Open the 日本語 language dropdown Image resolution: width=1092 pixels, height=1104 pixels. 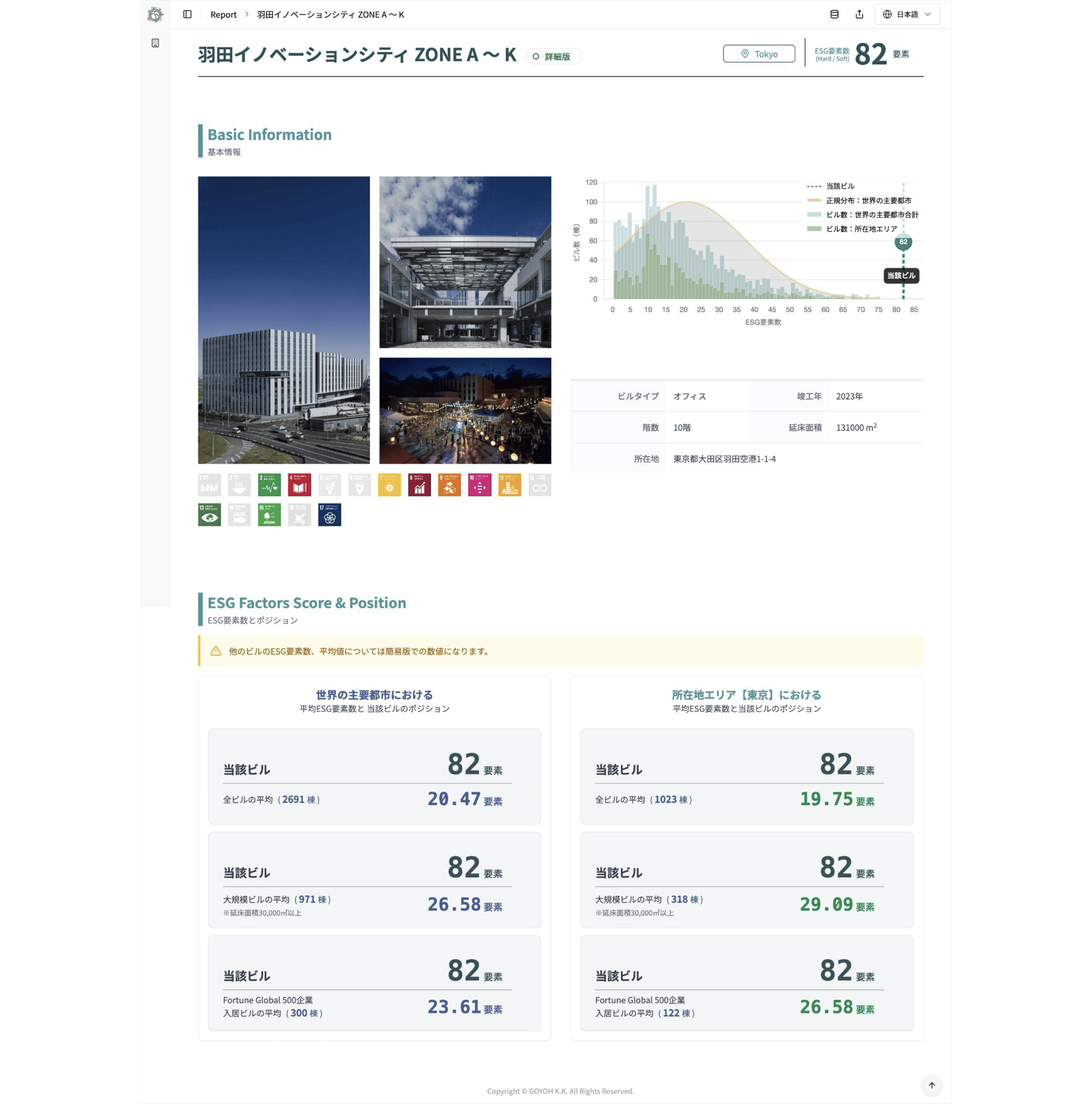coord(907,14)
